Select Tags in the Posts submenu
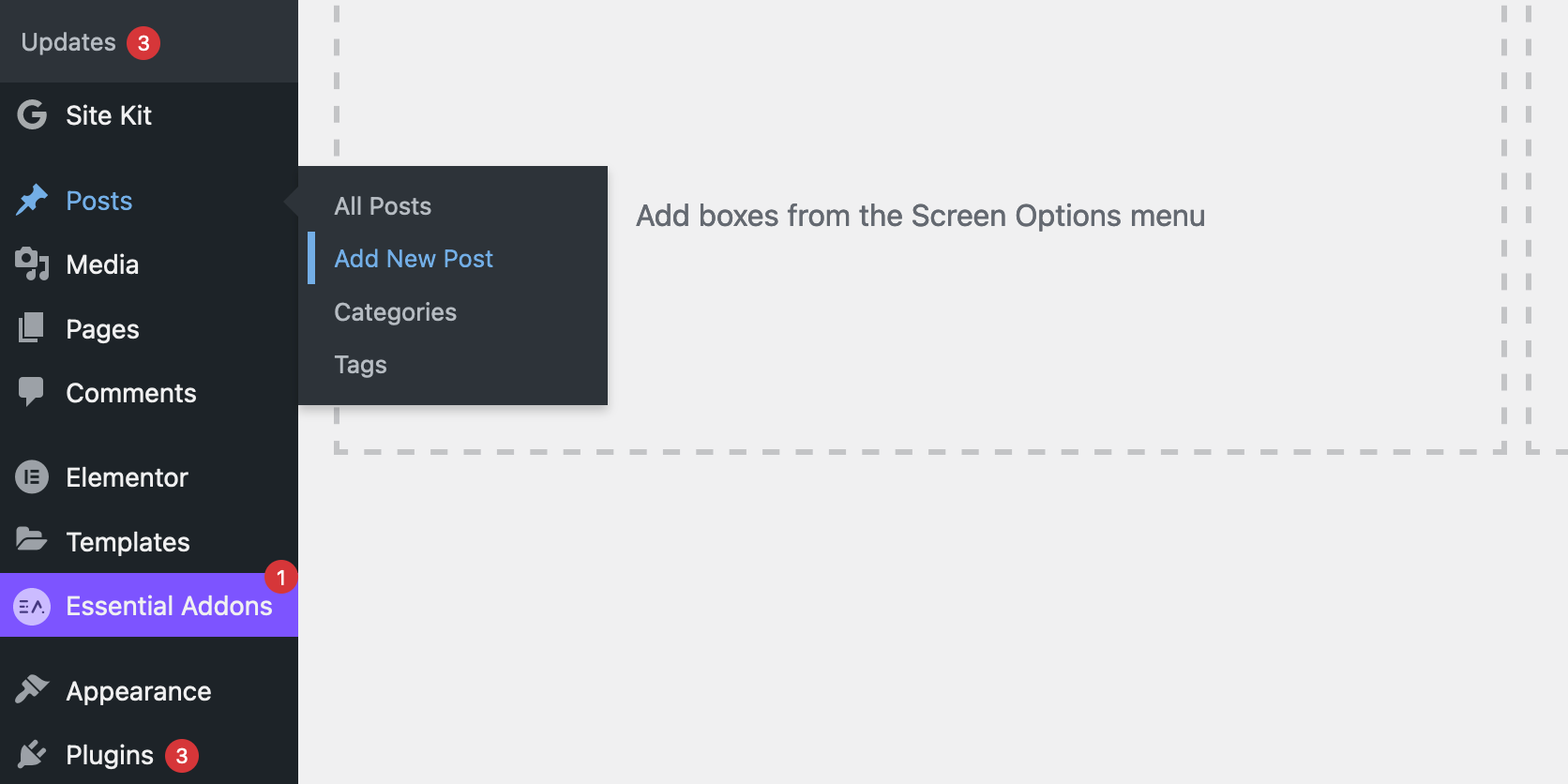Screen dimensions: 1568x784 click(x=360, y=365)
